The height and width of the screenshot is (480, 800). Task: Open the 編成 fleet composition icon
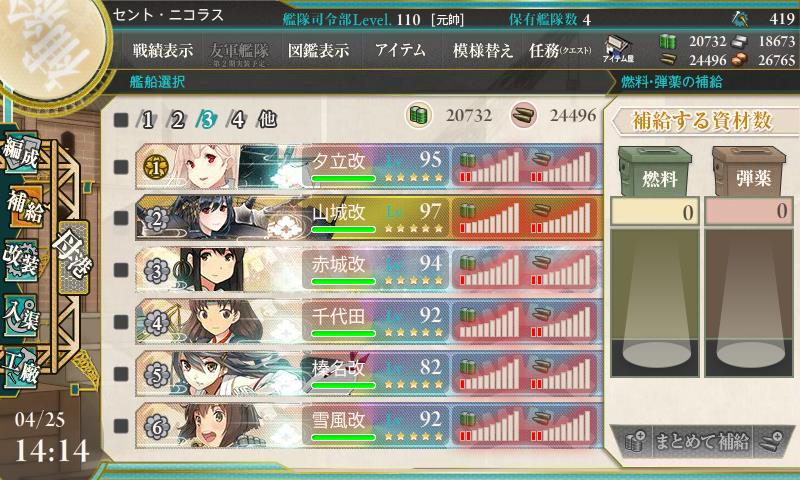(x=21, y=153)
